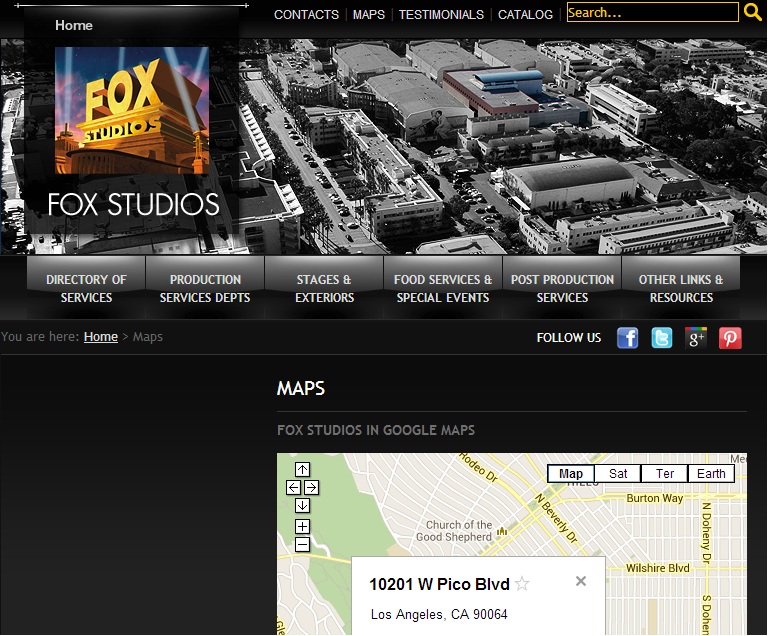Open the Twitter follow icon
The height and width of the screenshot is (636, 768).
662,338
